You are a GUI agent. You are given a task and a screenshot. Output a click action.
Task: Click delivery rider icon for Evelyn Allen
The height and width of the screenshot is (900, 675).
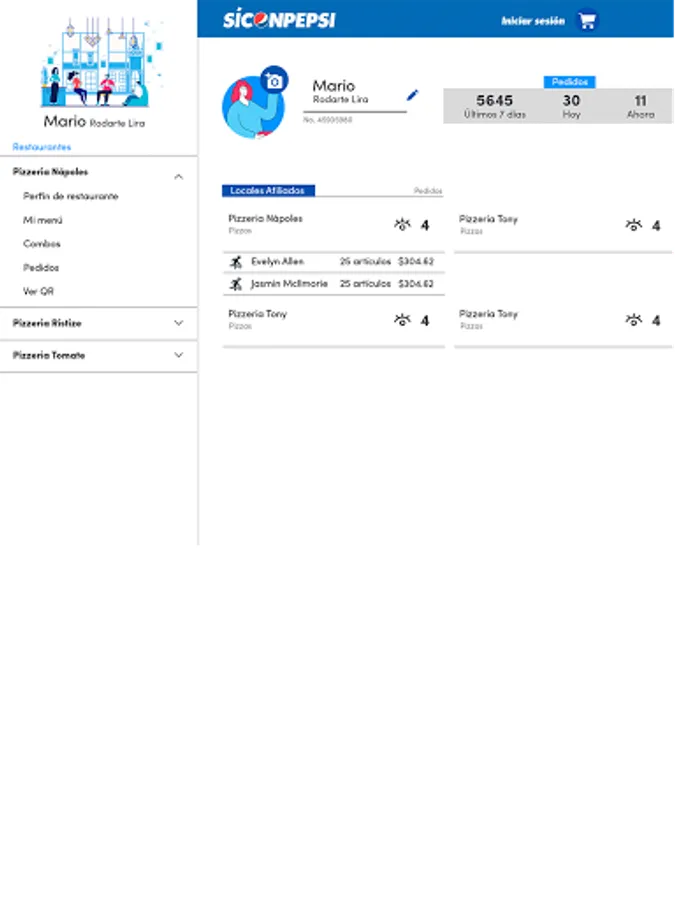(236, 262)
